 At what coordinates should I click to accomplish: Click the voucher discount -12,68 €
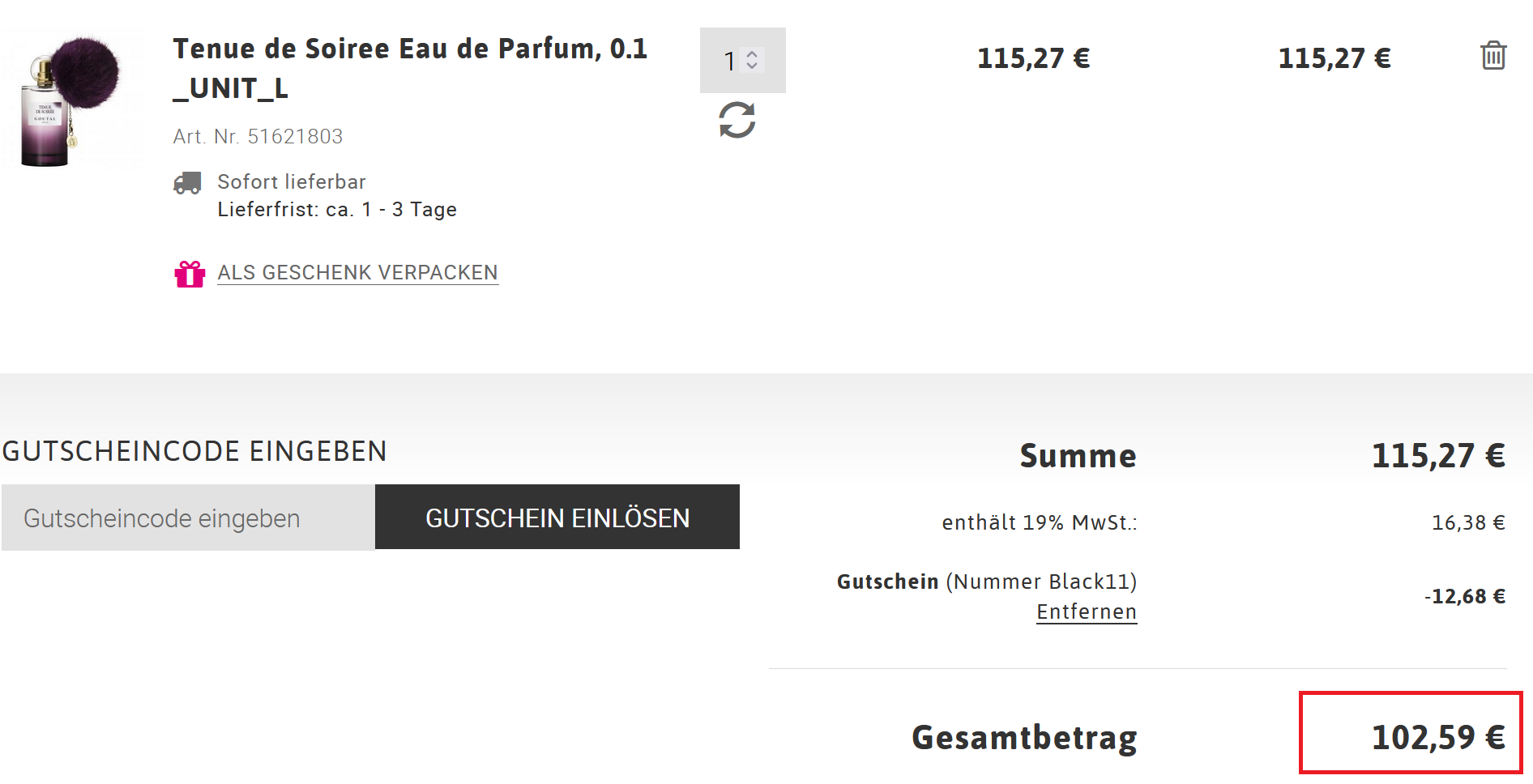pyautogui.click(x=1465, y=597)
